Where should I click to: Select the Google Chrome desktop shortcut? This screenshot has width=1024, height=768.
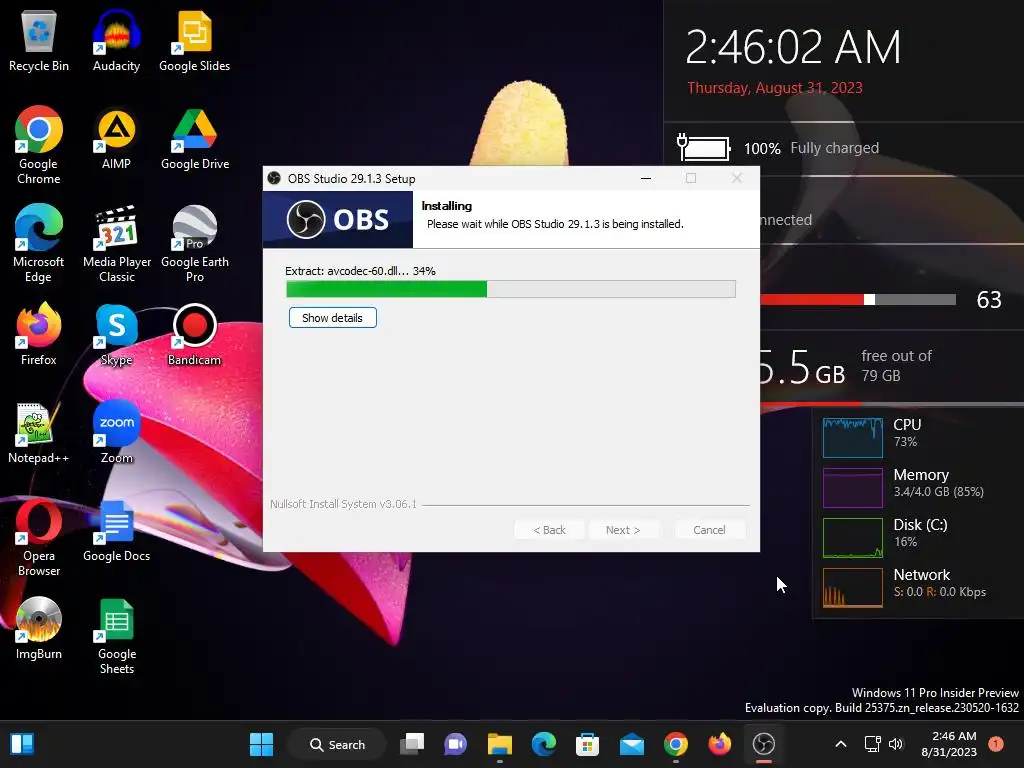pyautogui.click(x=39, y=145)
